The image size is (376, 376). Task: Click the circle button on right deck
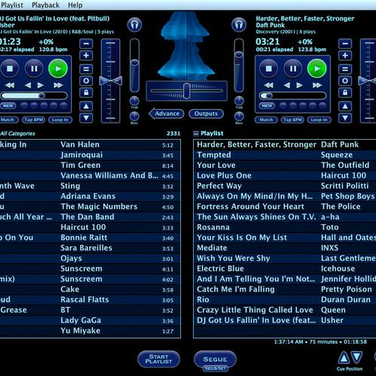pyautogui.click(x=345, y=81)
